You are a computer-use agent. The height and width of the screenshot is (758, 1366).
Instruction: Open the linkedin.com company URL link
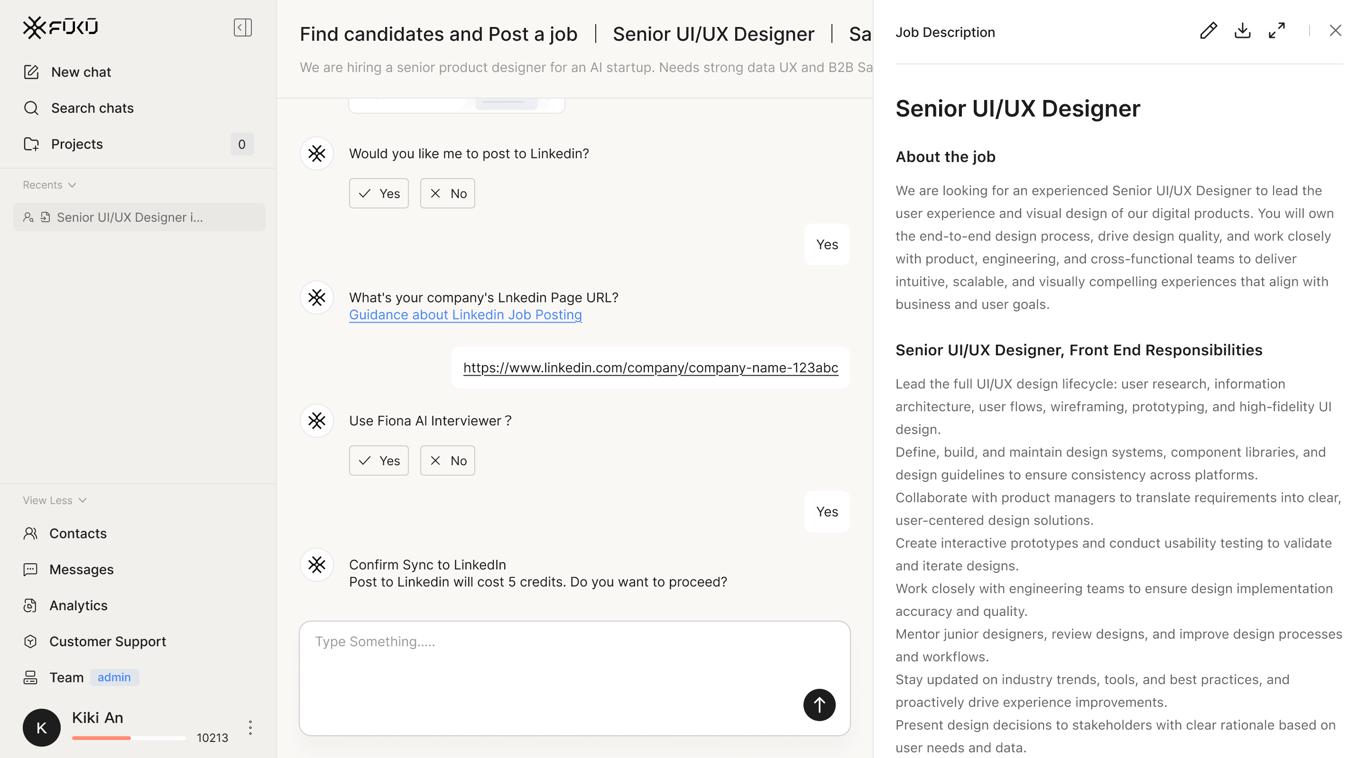(651, 368)
